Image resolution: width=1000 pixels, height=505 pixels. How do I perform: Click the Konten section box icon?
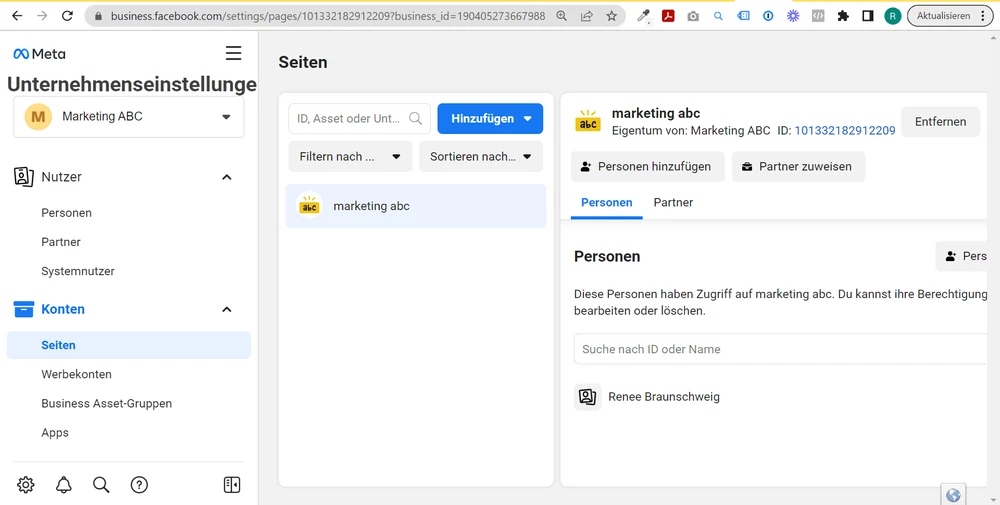click(24, 309)
